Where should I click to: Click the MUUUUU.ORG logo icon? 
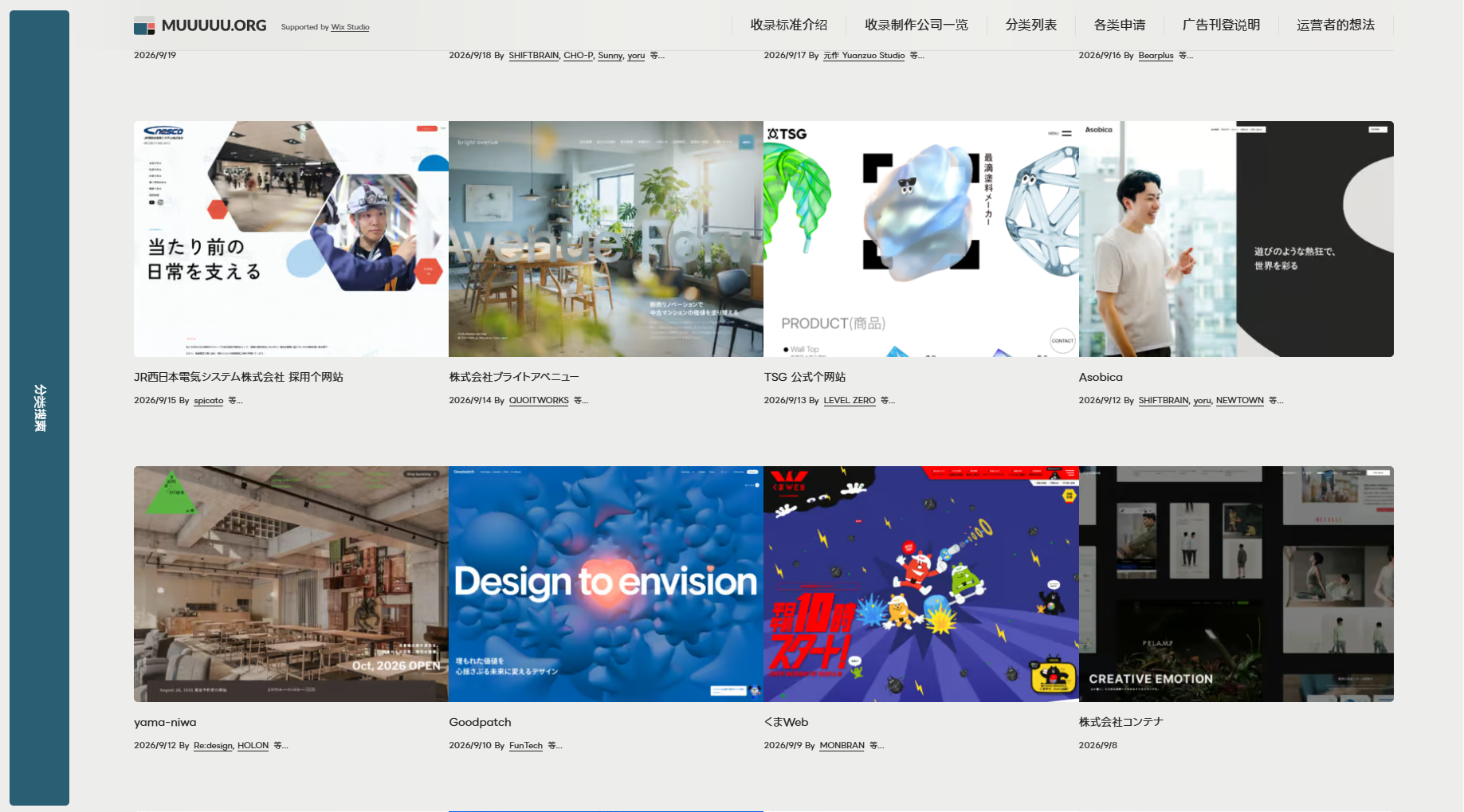pyautogui.click(x=144, y=25)
